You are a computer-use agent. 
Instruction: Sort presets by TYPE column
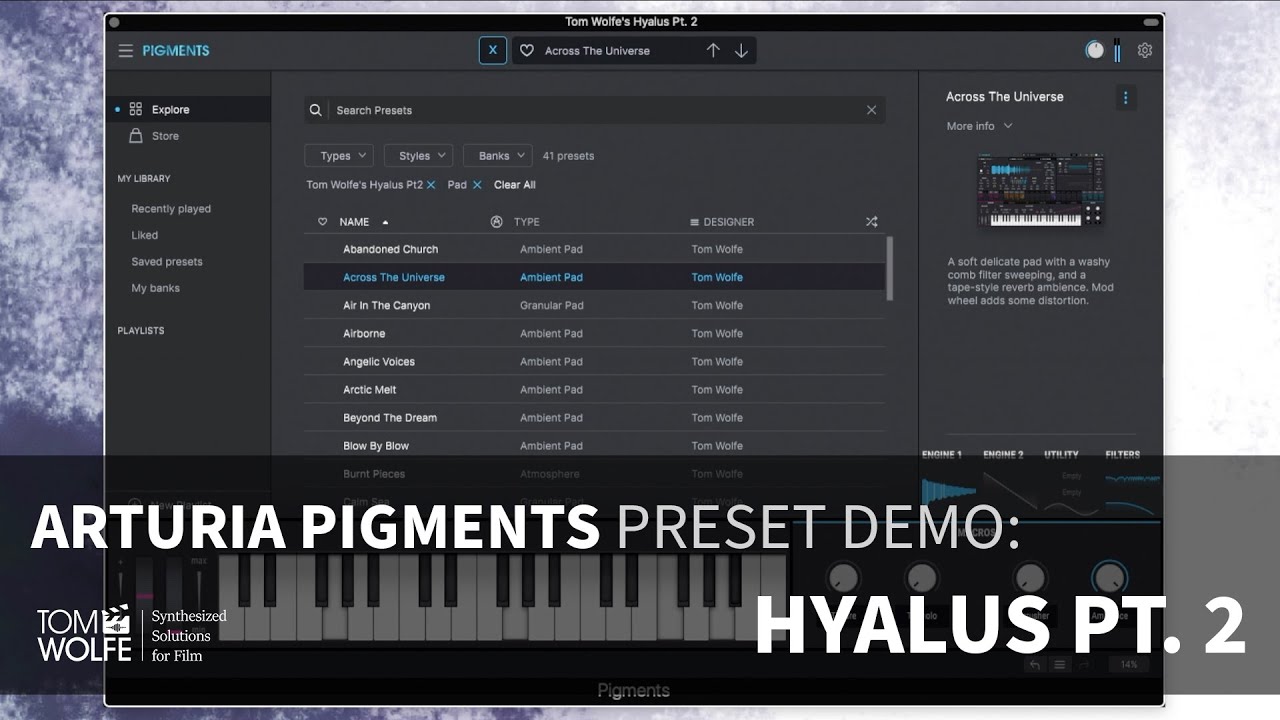point(526,222)
